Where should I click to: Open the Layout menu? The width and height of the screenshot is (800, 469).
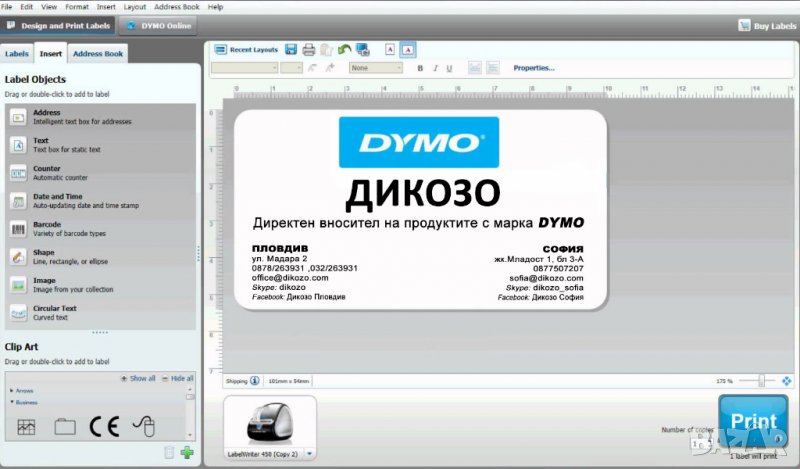134,6
